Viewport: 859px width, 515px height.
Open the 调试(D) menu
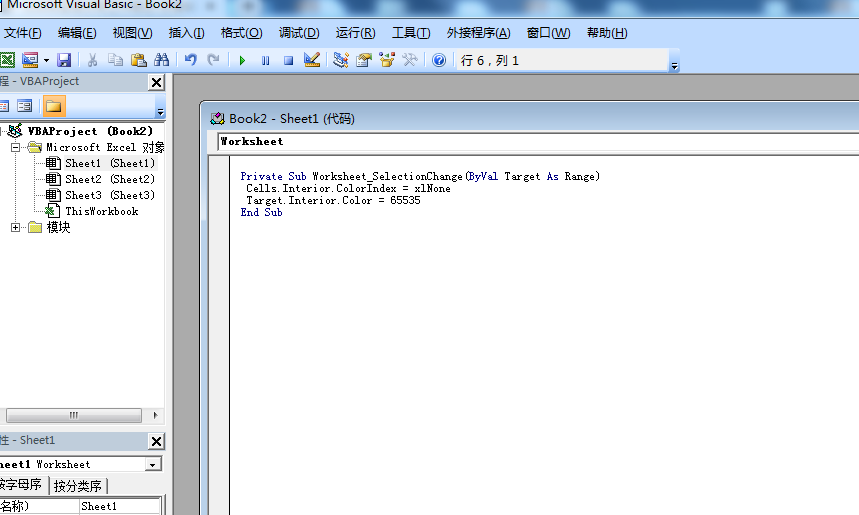[x=299, y=33]
